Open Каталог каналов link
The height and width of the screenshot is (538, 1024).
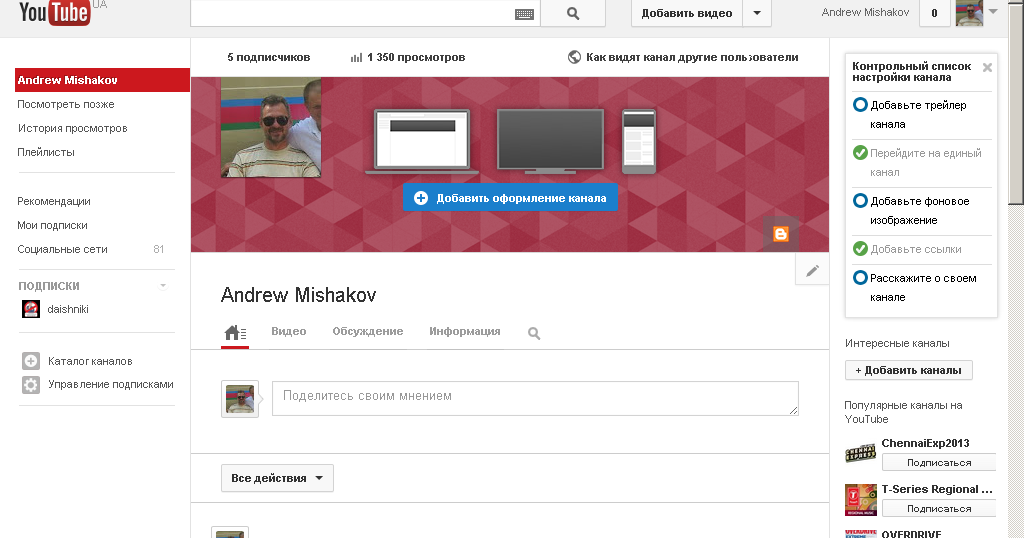pyautogui.click(x=90, y=361)
